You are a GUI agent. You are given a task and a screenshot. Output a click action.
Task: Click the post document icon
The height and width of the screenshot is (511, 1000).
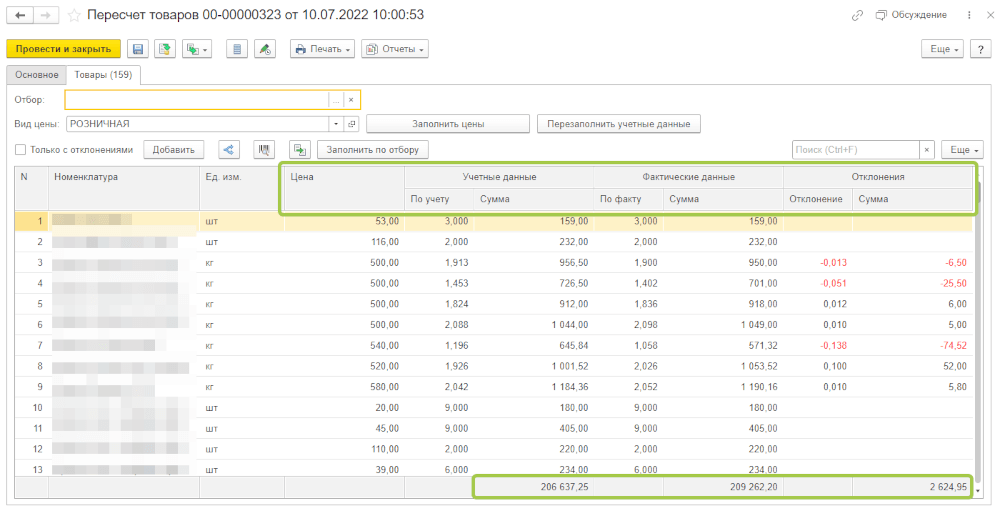pyautogui.click(x=164, y=49)
